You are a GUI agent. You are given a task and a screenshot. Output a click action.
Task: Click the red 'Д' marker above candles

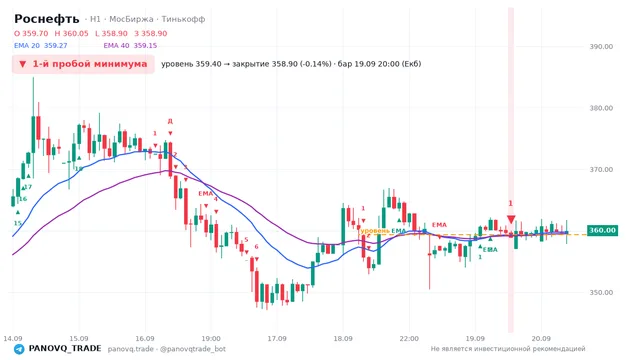click(x=170, y=121)
